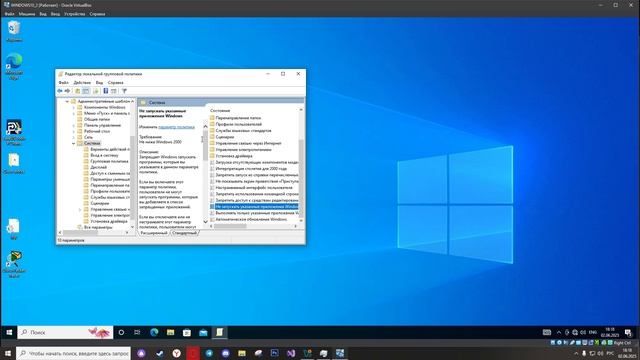Viewport: 640px width, 360px height.
Task: Click the Forward arrow in policy editor toolbar
Action: tap(67, 91)
